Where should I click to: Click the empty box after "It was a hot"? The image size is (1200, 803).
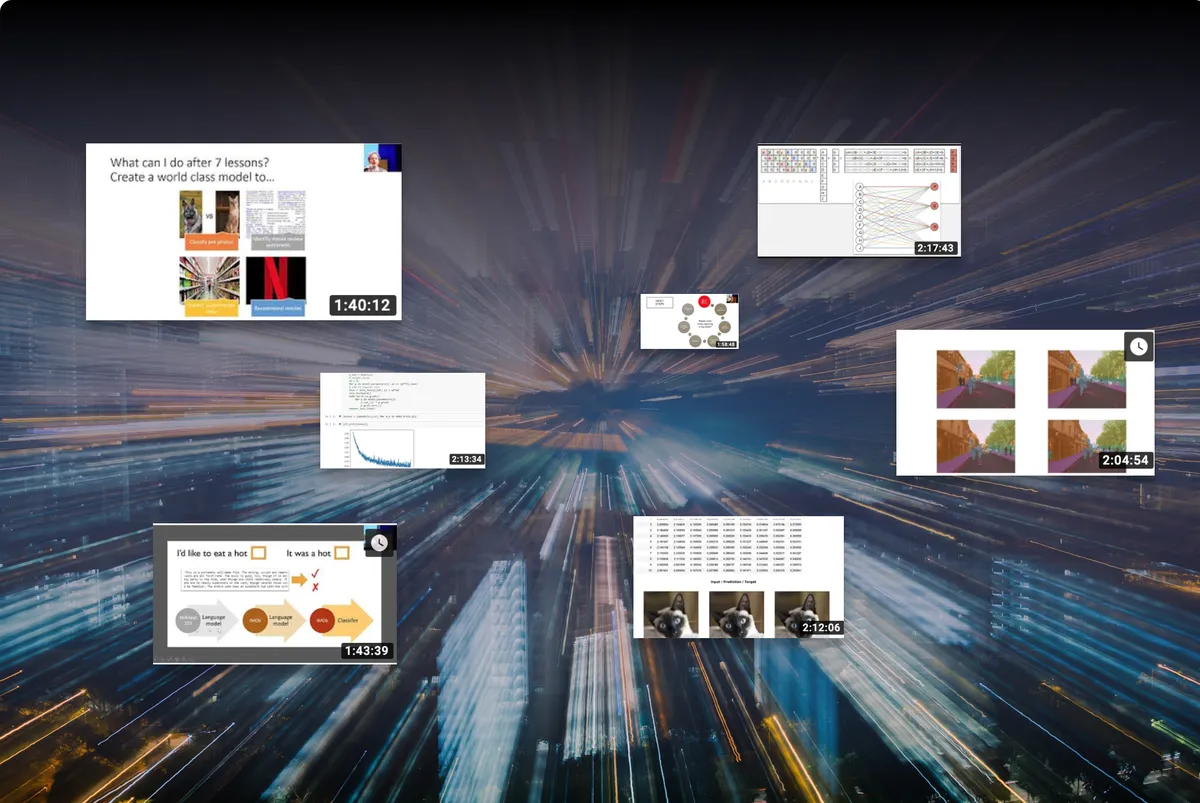click(341, 552)
